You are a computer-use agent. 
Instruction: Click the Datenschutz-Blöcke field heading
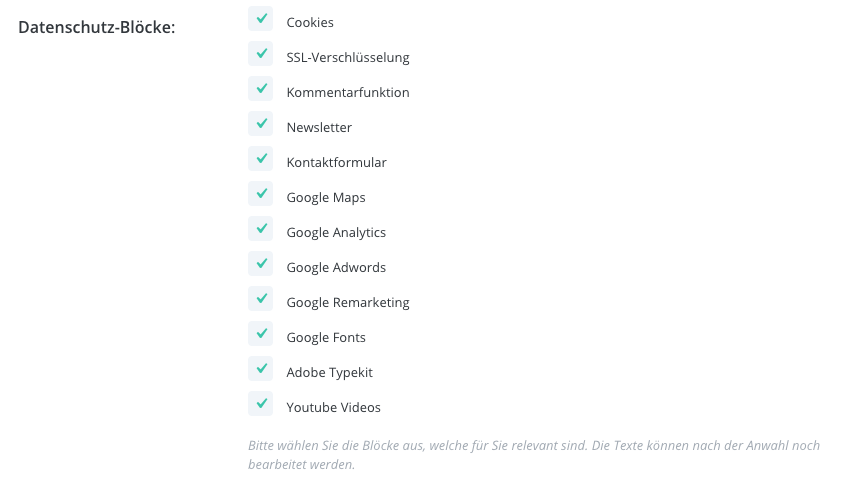coord(97,26)
